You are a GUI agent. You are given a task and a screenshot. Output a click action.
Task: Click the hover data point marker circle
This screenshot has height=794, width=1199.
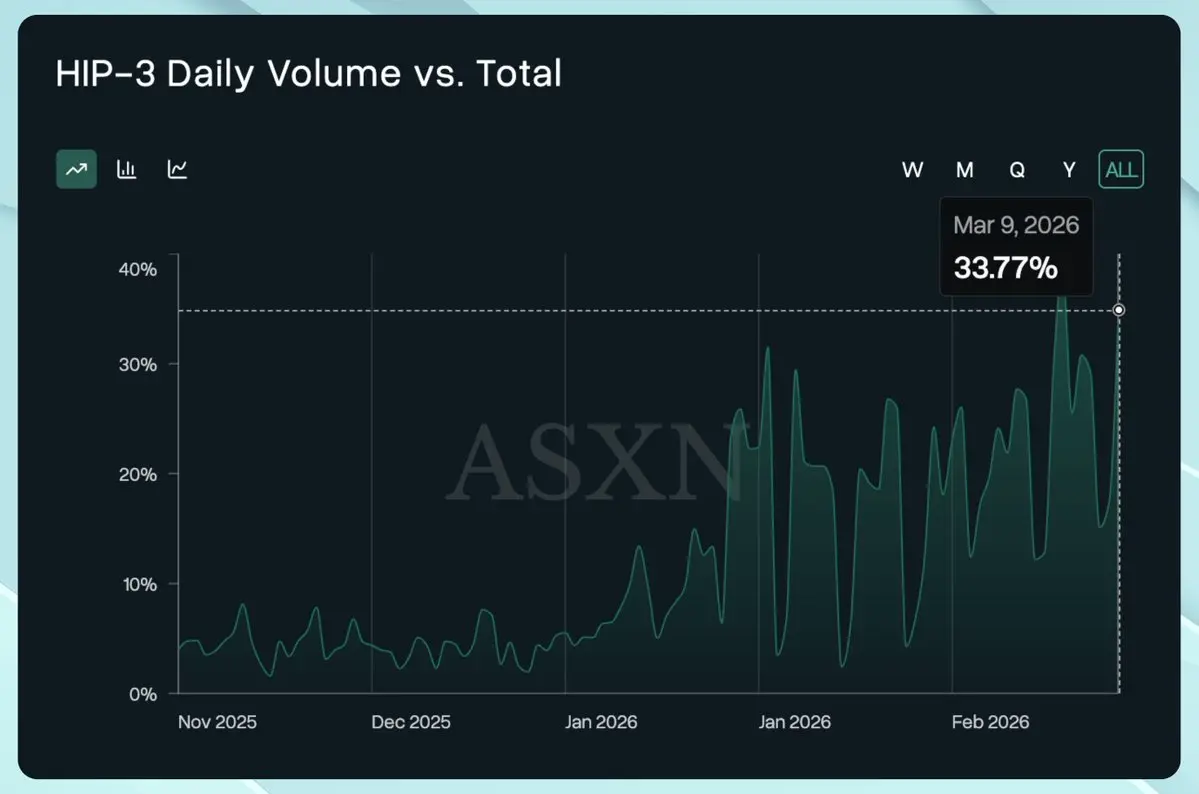1119,310
